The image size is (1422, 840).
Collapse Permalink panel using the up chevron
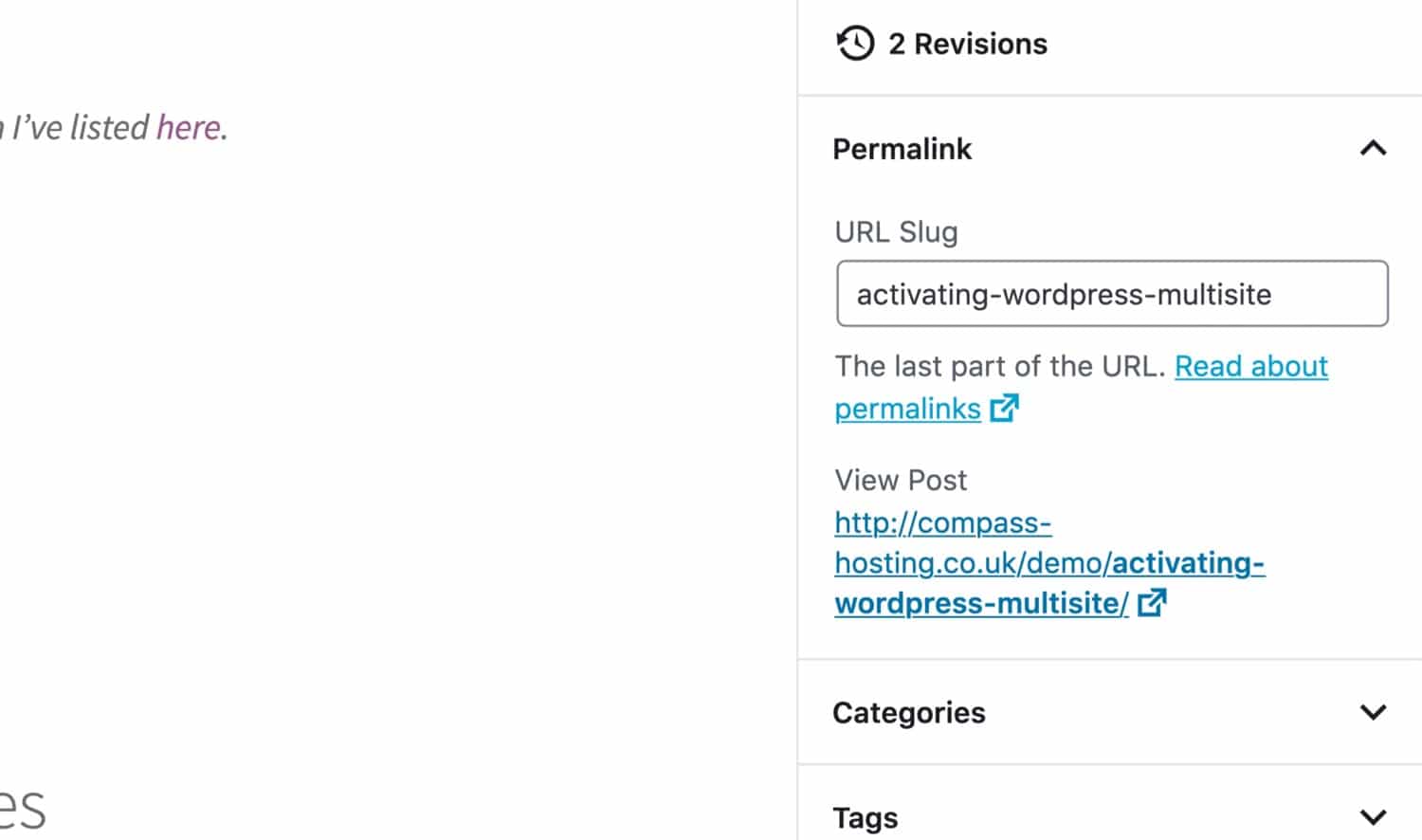(x=1373, y=149)
